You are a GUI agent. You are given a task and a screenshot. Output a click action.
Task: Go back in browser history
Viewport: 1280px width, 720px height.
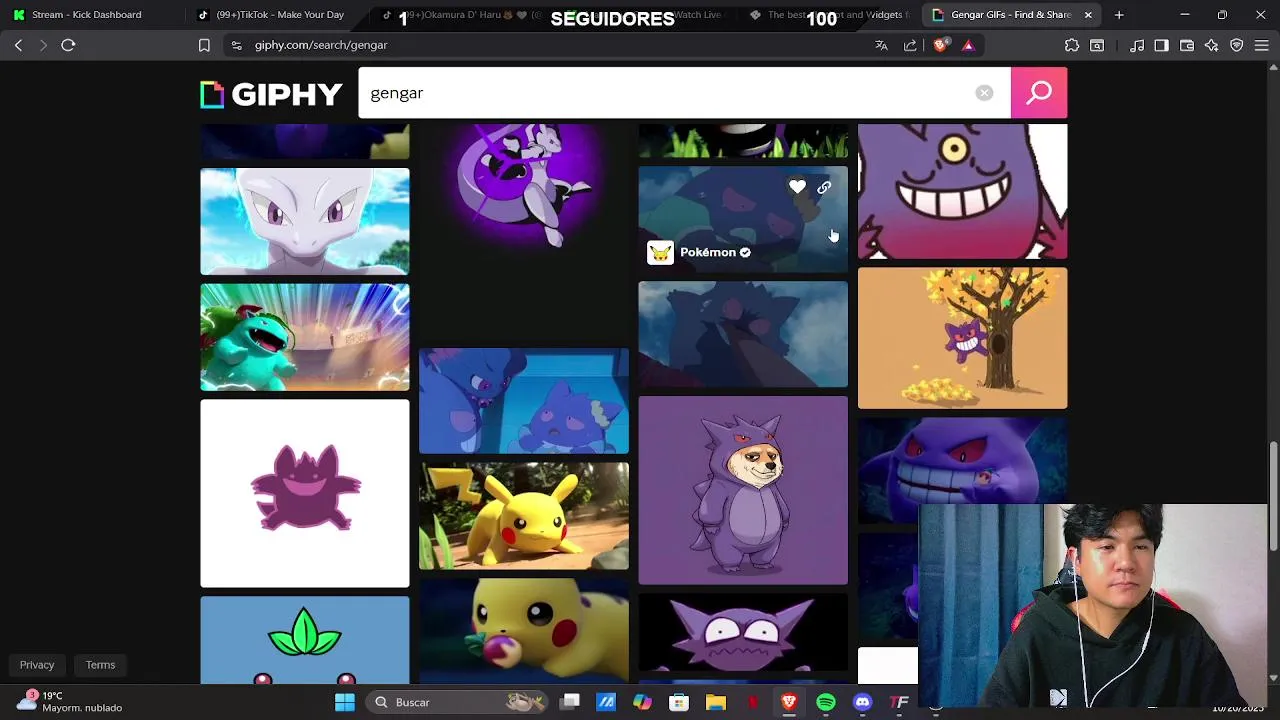click(18, 45)
